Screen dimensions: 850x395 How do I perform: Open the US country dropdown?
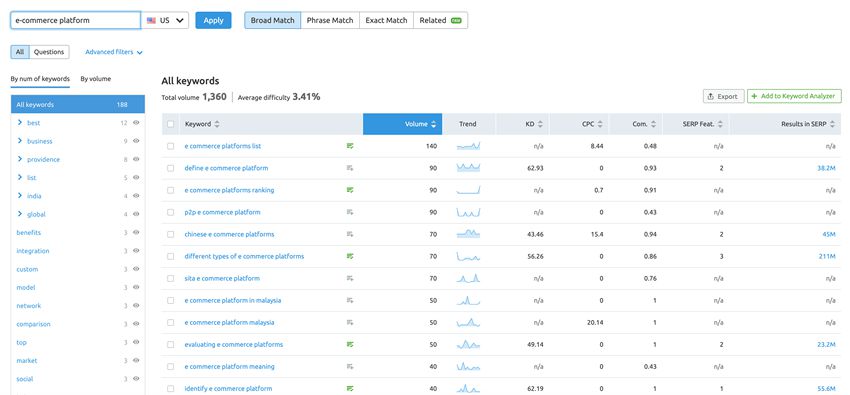click(x=165, y=20)
